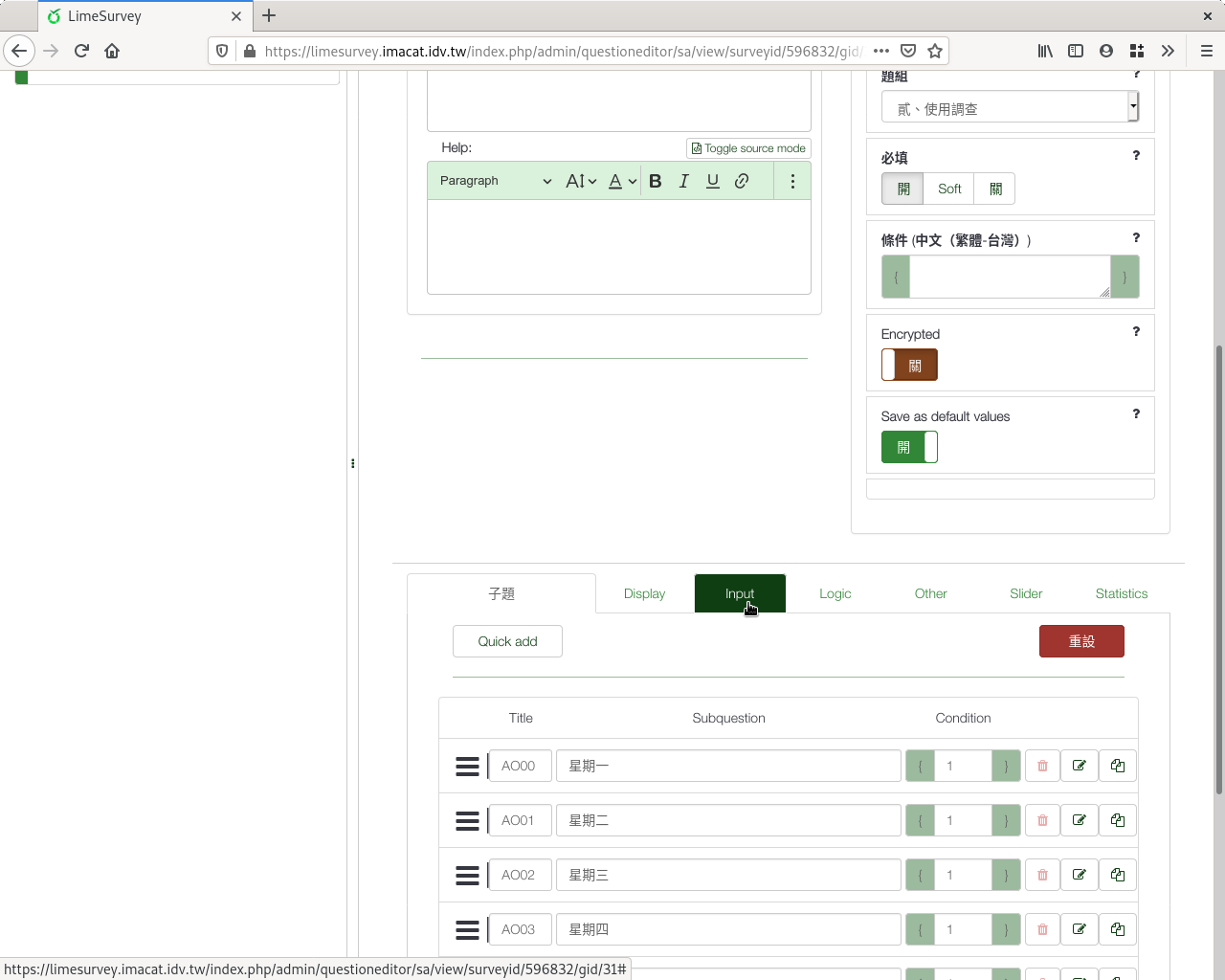Open page actions menu in address bar
The height and width of the screenshot is (980, 1225).
click(x=881, y=51)
